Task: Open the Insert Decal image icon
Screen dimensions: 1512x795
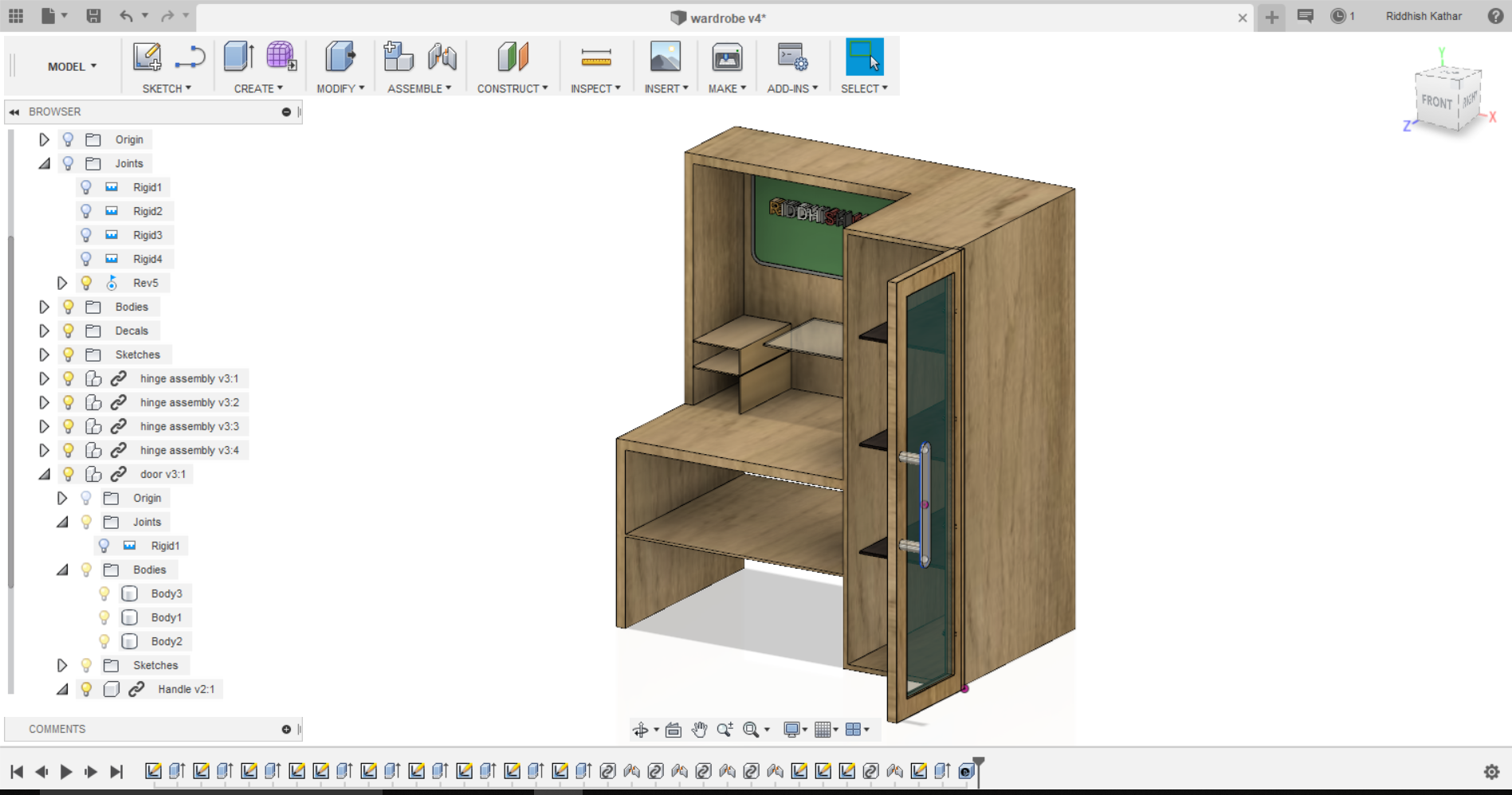Action: 666,57
